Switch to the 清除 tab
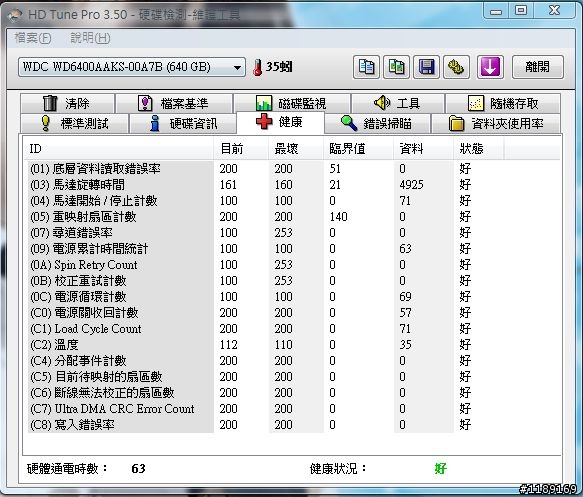 68,103
